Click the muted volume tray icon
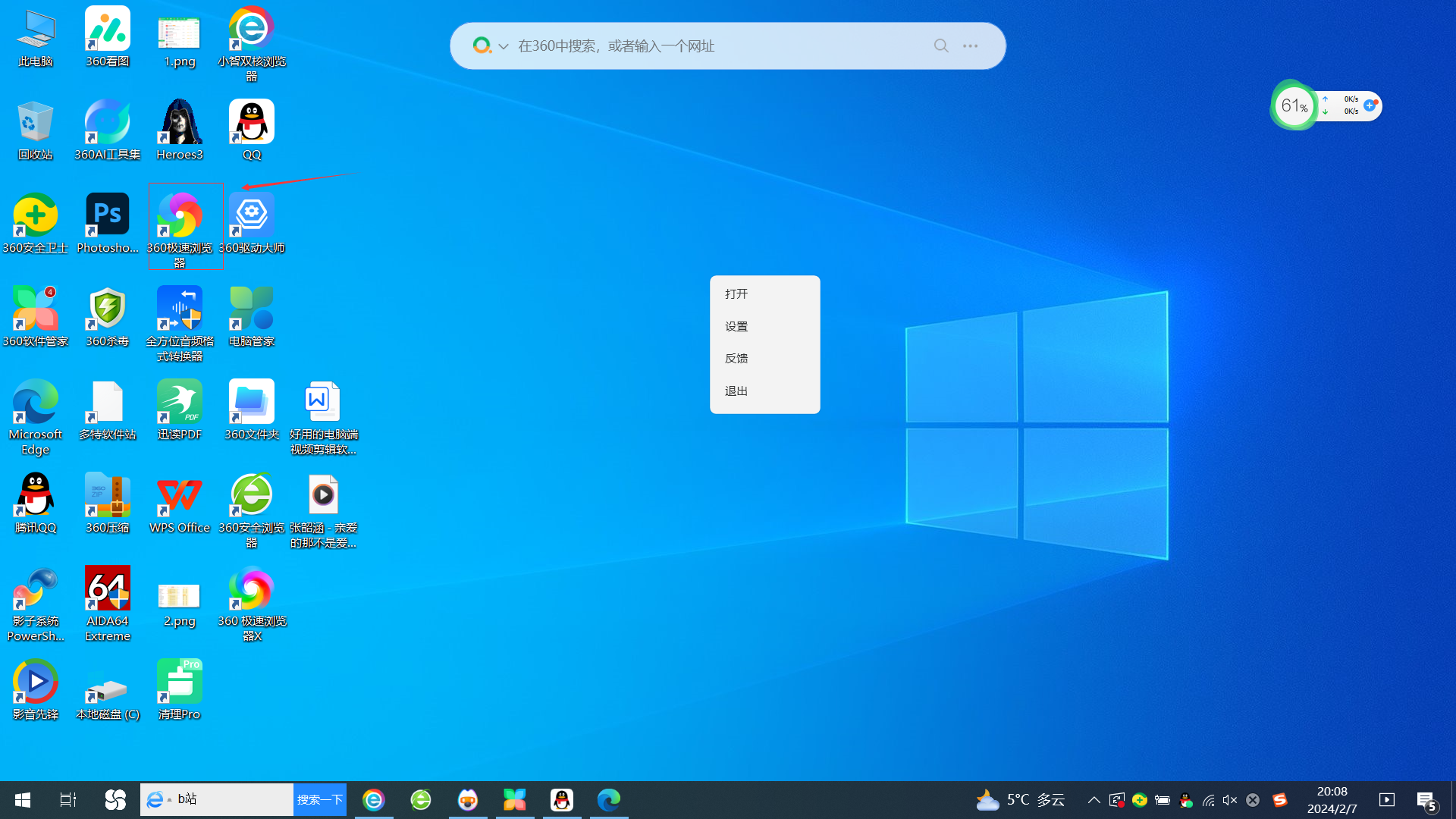This screenshot has width=1456, height=819. (x=1230, y=800)
